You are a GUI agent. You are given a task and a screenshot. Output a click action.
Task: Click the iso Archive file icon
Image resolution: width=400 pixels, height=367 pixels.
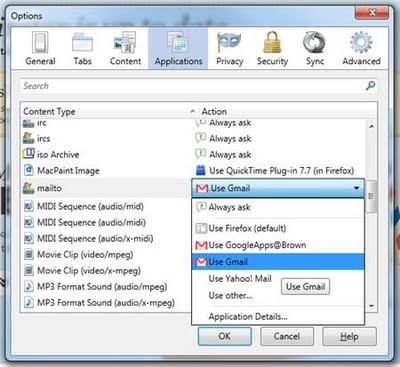coord(28,154)
